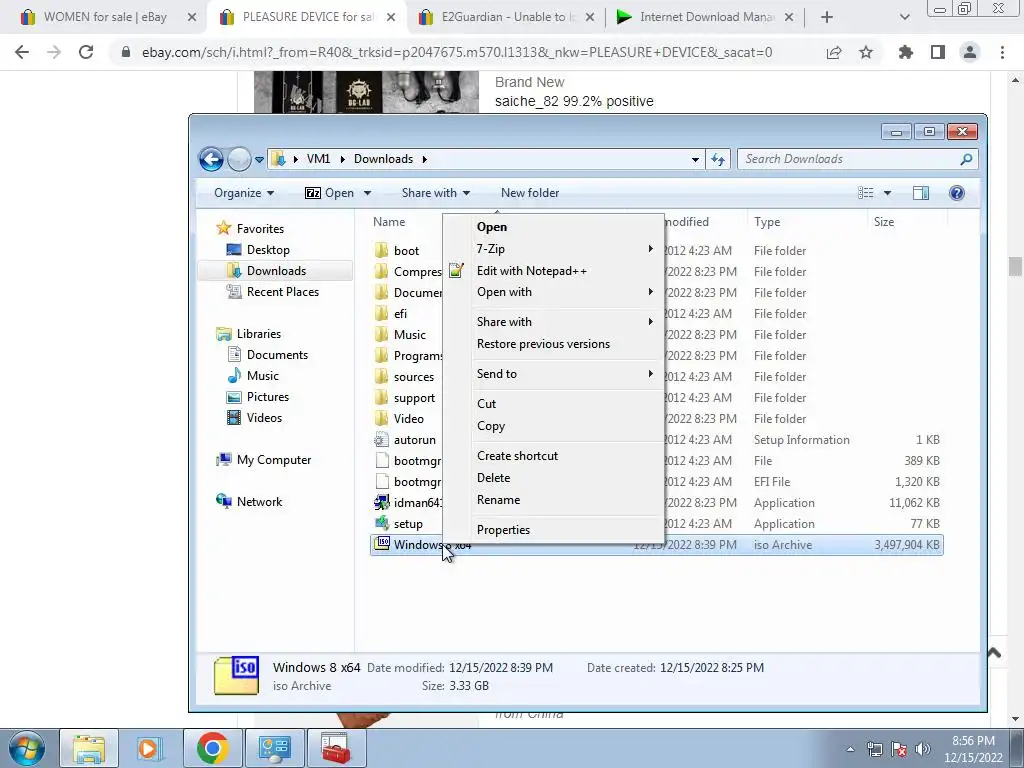Choose Edit with Notepad++ entry
Image resolution: width=1024 pixels, height=768 pixels.
pos(554,270)
